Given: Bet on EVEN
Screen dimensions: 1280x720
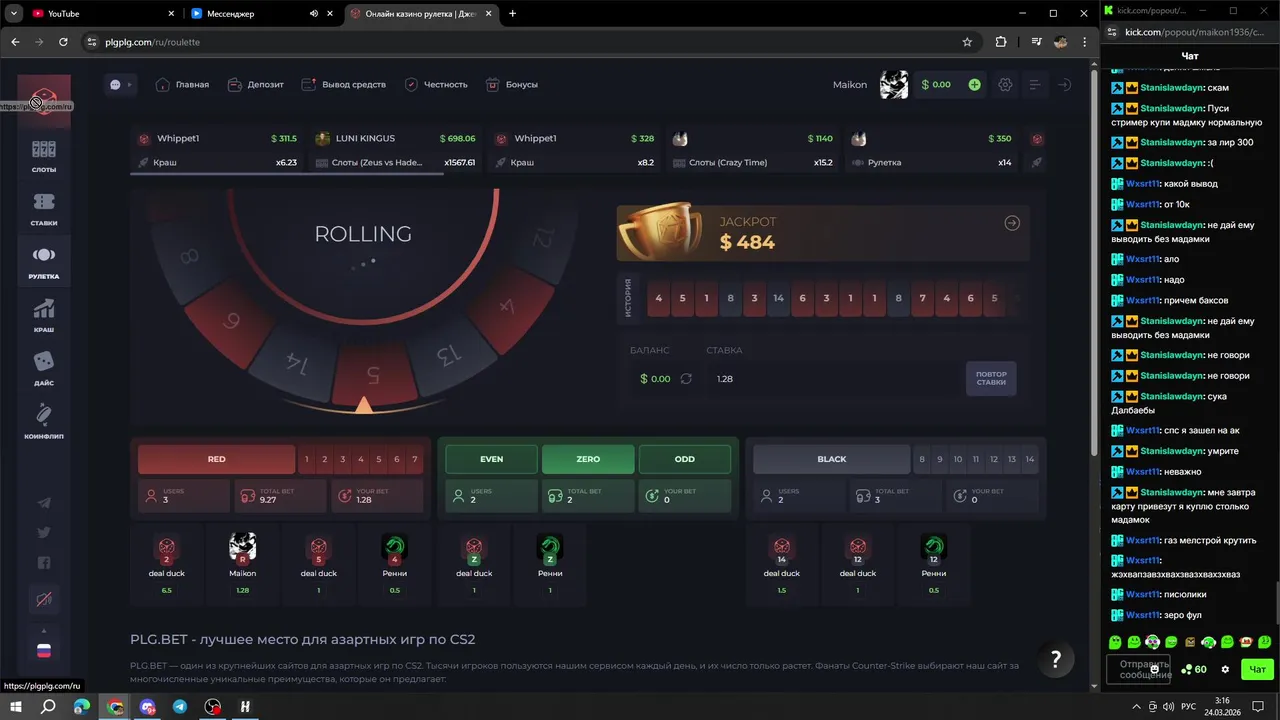Looking at the screenshot, I should pyautogui.click(x=491, y=459).
